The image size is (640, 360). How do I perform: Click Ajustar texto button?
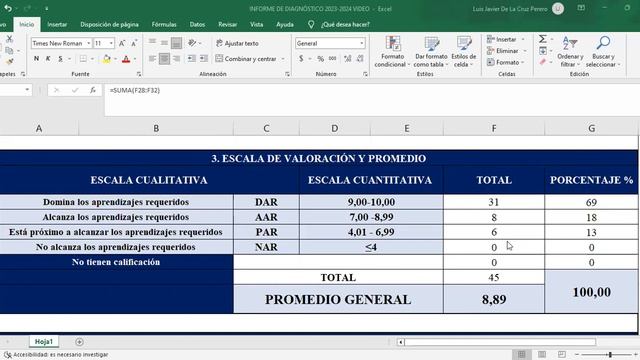[x=237, y=43]
